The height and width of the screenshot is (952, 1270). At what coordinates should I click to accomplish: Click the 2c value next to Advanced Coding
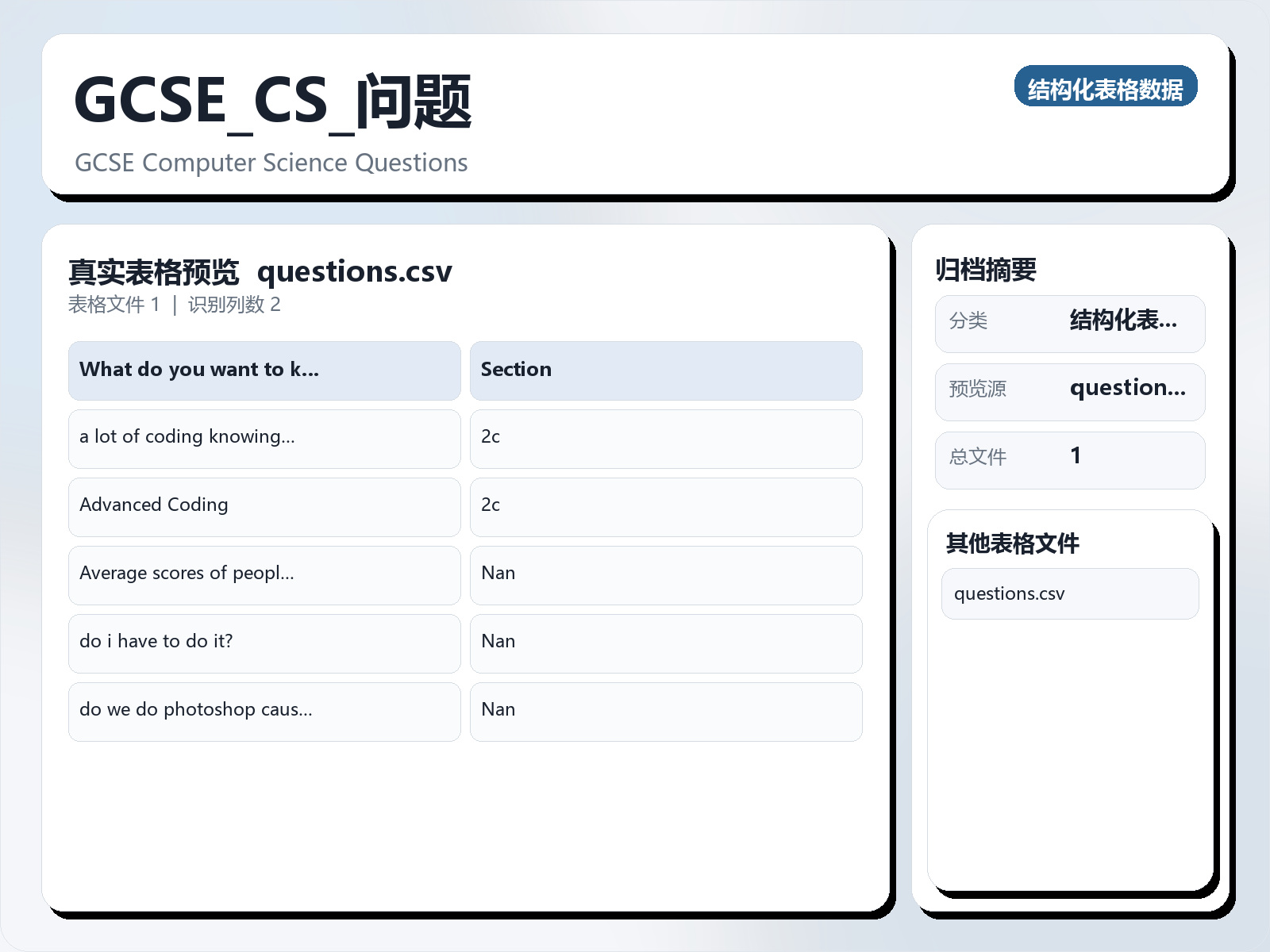[x=491, y=505]
